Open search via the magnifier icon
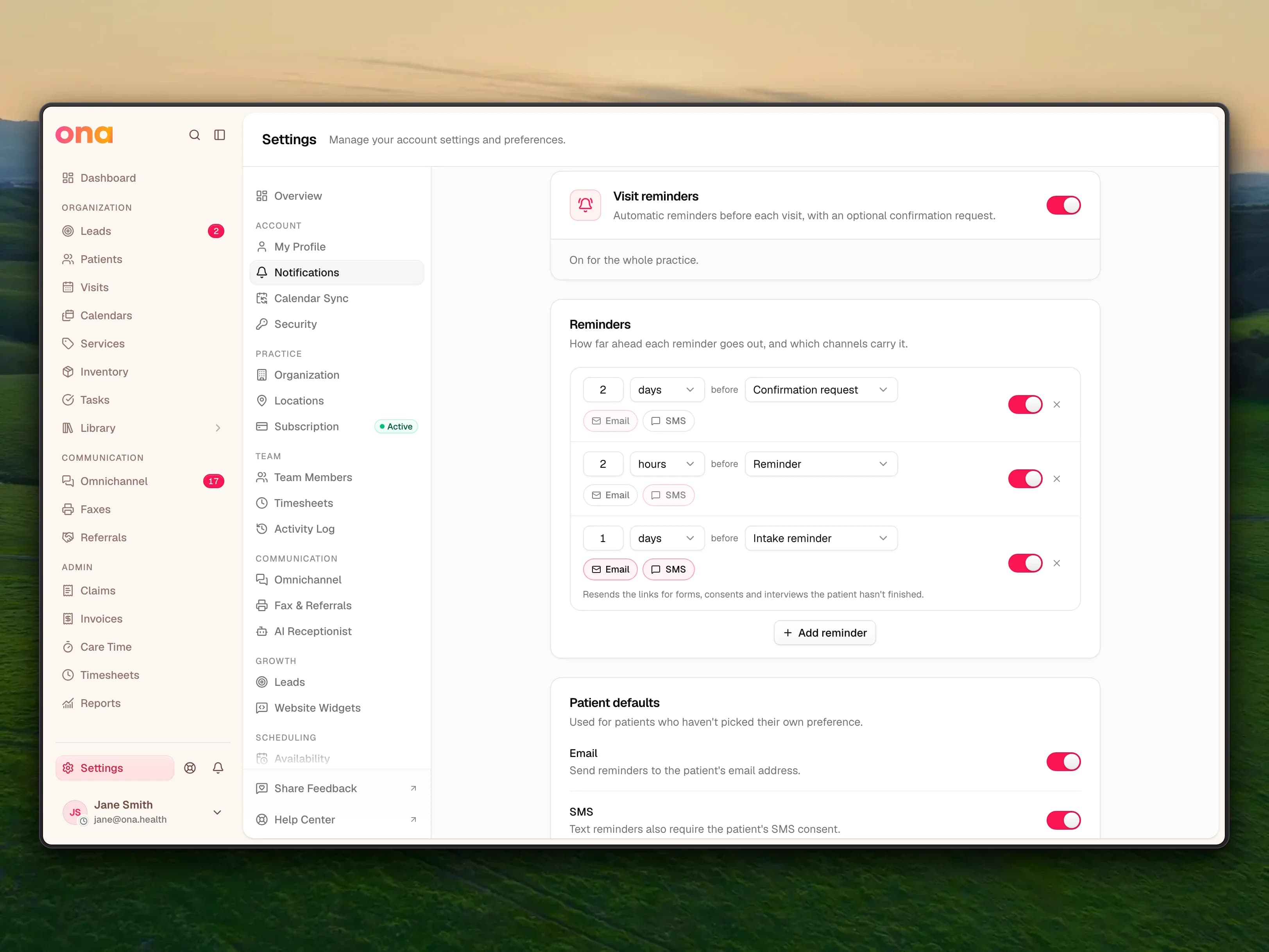 coord(195,135)
